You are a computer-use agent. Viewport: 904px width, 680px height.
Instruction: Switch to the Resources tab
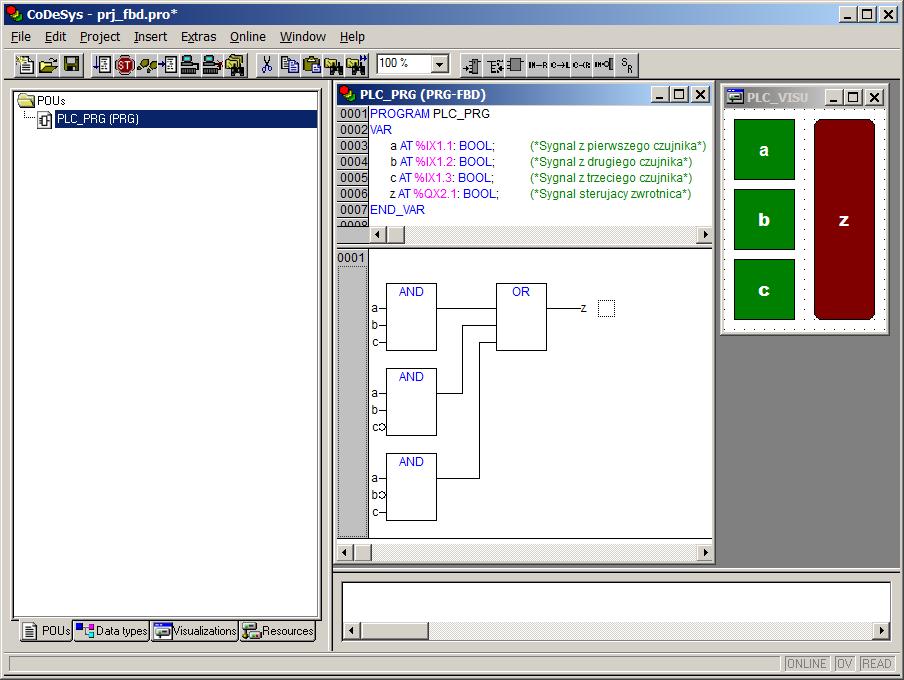(278, 630)
